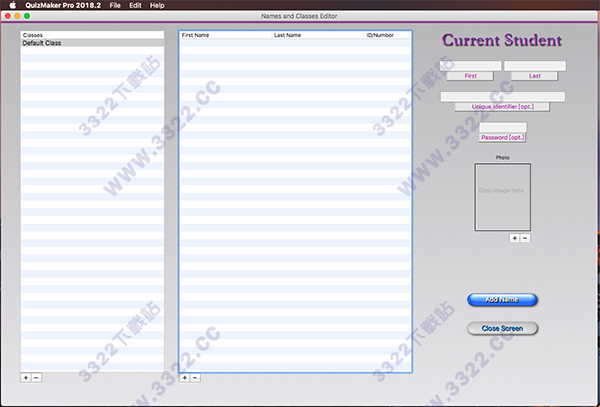Image resolution: width=600 pixels, height=407 pixels.
Task: Remove student row with minus under names table
Action: [195, 378]
